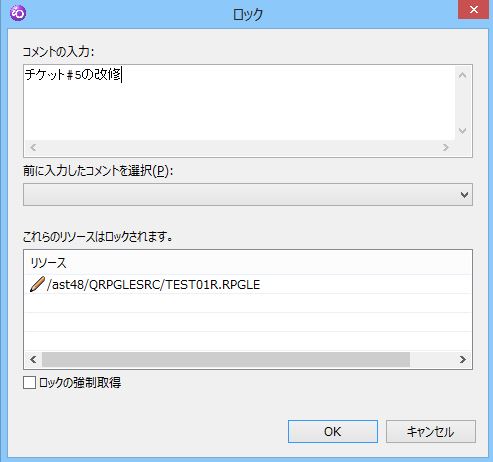The width and height of the screenshot is (493, 462).
Task: Click comment box scroll right arrow
Action: click(446, 147)
